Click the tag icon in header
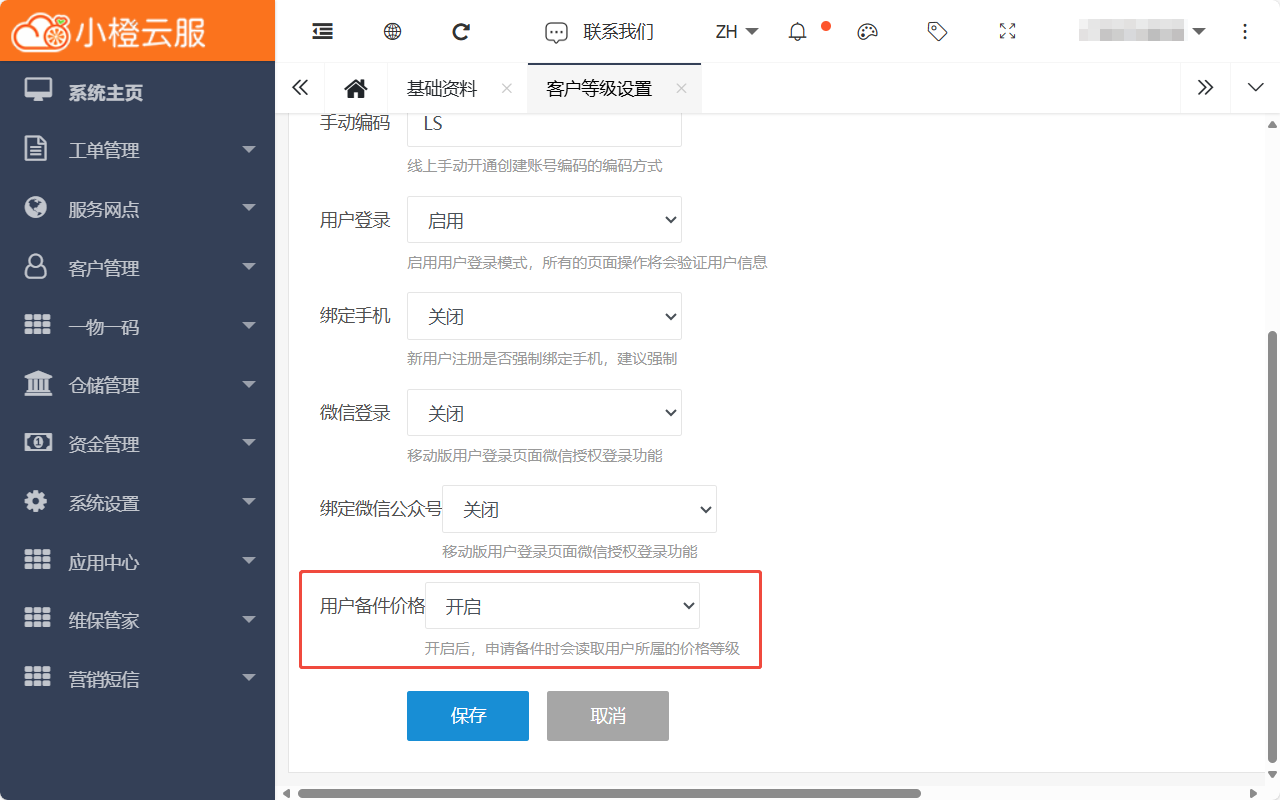 point(937,32)
